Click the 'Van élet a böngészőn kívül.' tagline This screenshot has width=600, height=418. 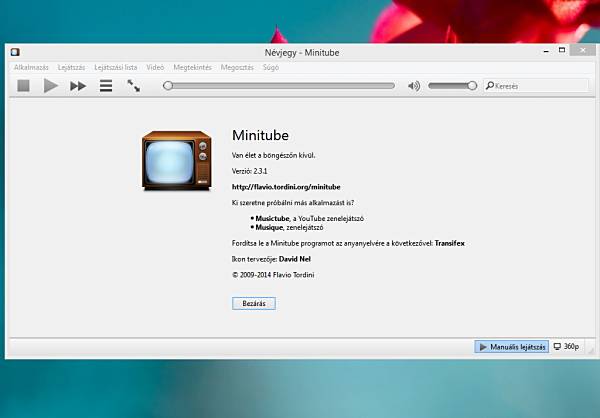click(x=273, y=155)
